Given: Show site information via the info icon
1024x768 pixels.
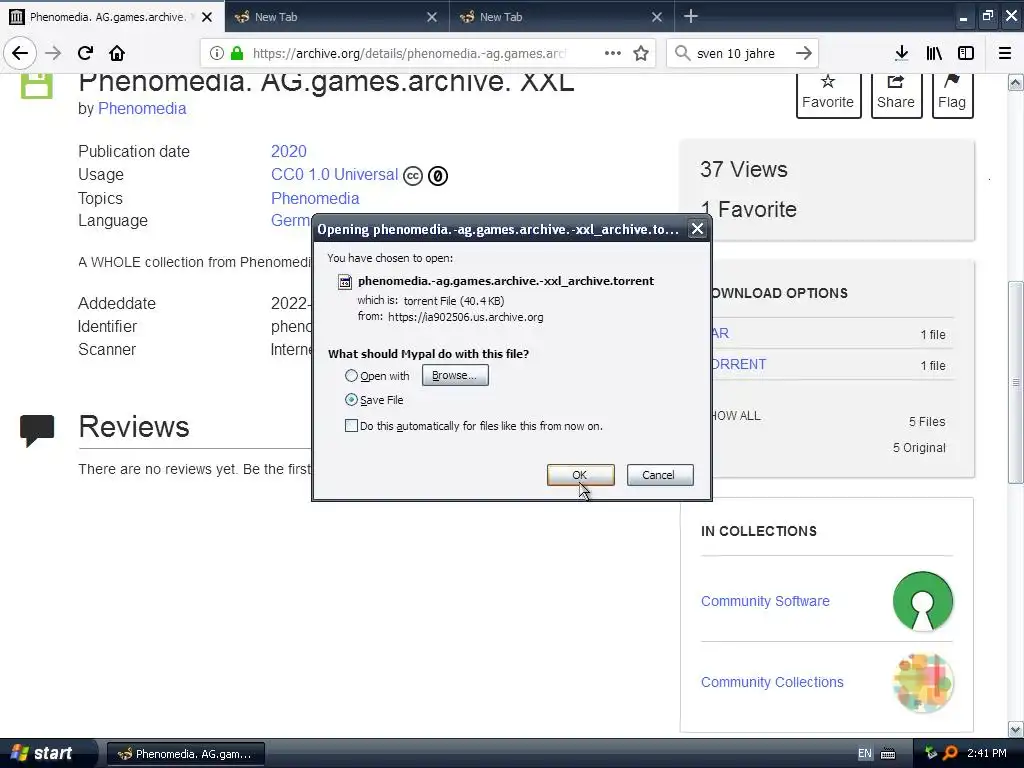Looking at the screenshot, I should tap(217, 53).
